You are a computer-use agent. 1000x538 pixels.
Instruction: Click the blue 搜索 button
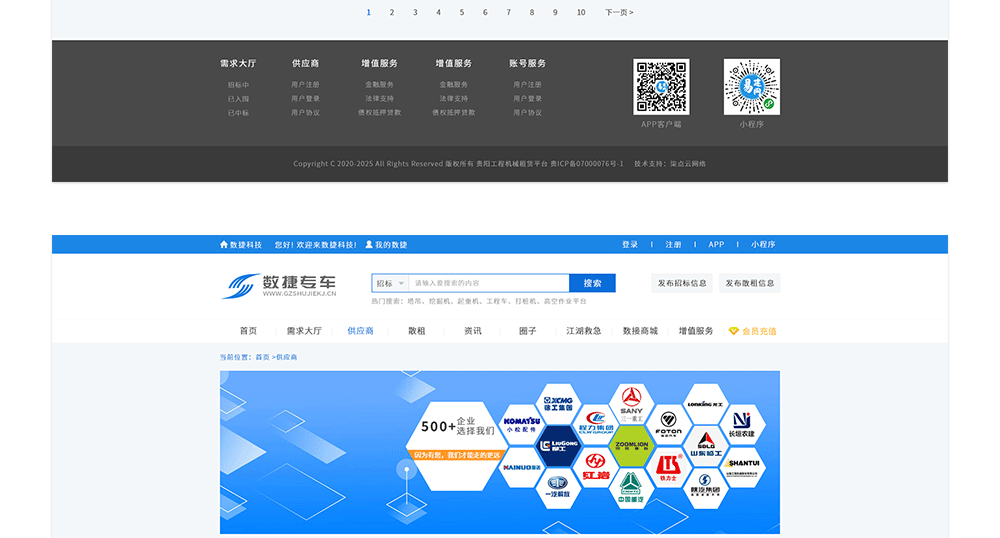pos(592,283)
